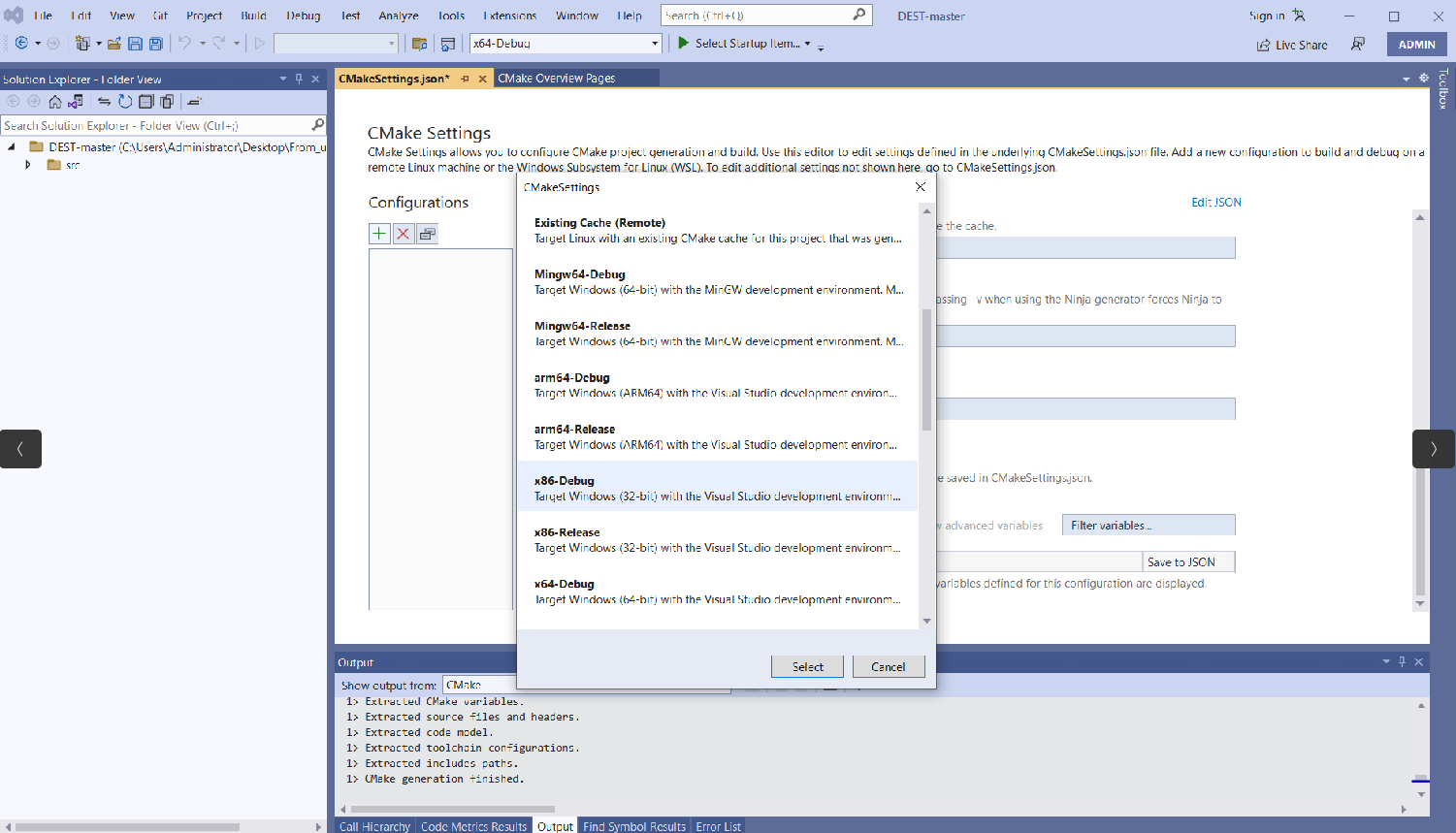
Task: Click the Filter variables input field
Action: 1148,526
